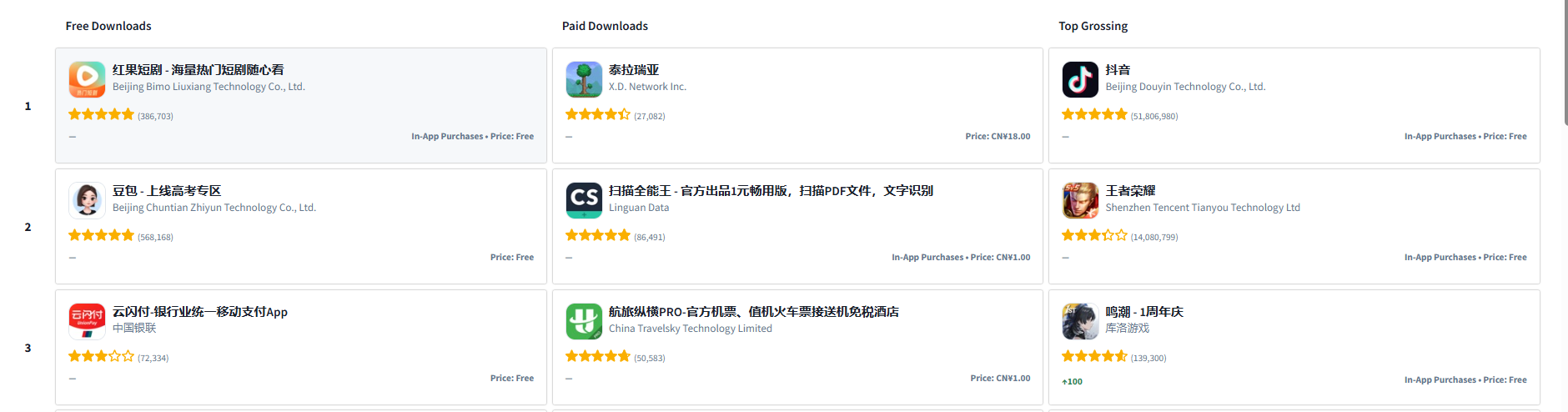Open publisher 库洛游戏
This screenshot has height=412, width=1568.
[1128, 329]
